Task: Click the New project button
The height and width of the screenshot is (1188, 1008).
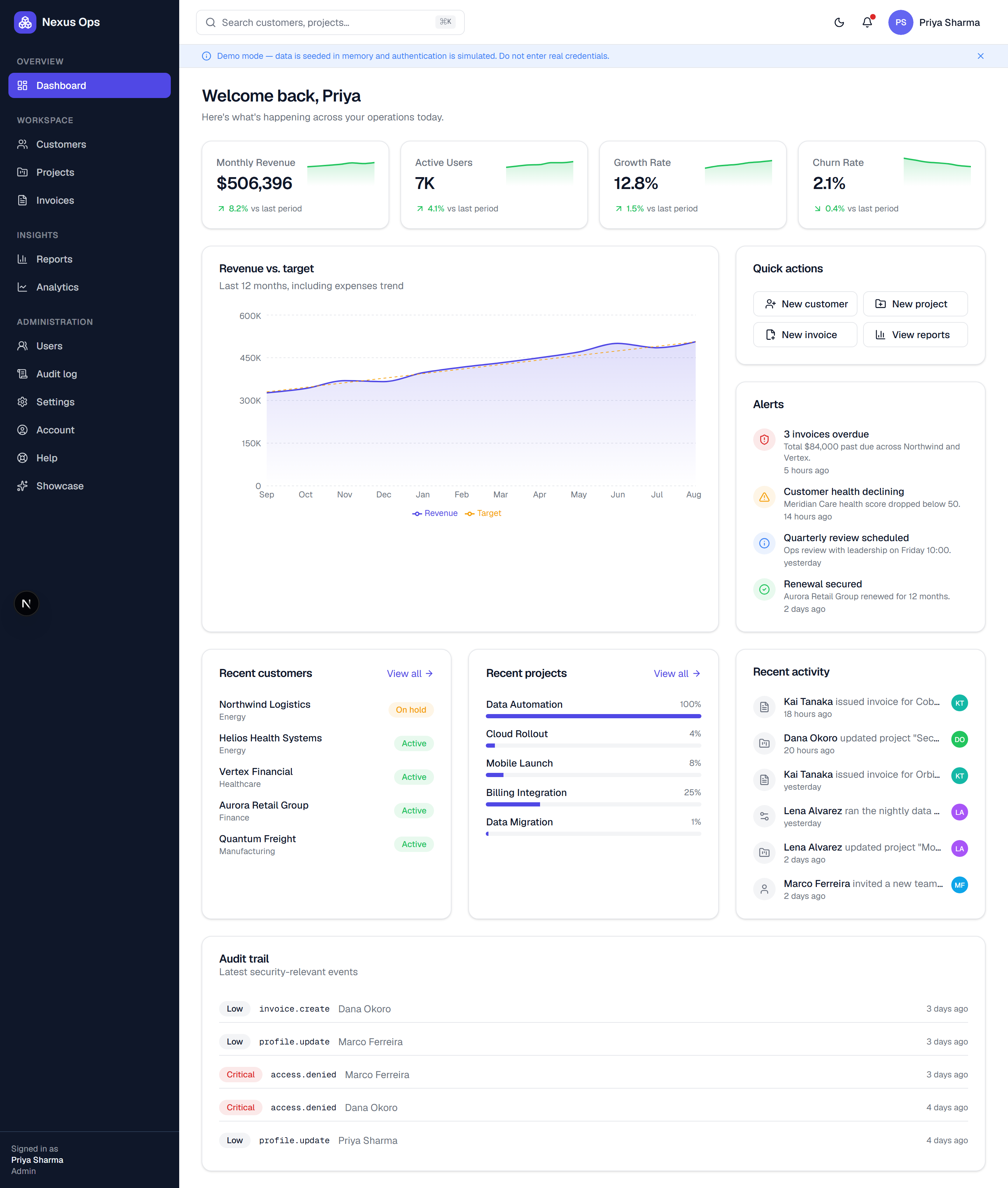Action: (915, 304)
